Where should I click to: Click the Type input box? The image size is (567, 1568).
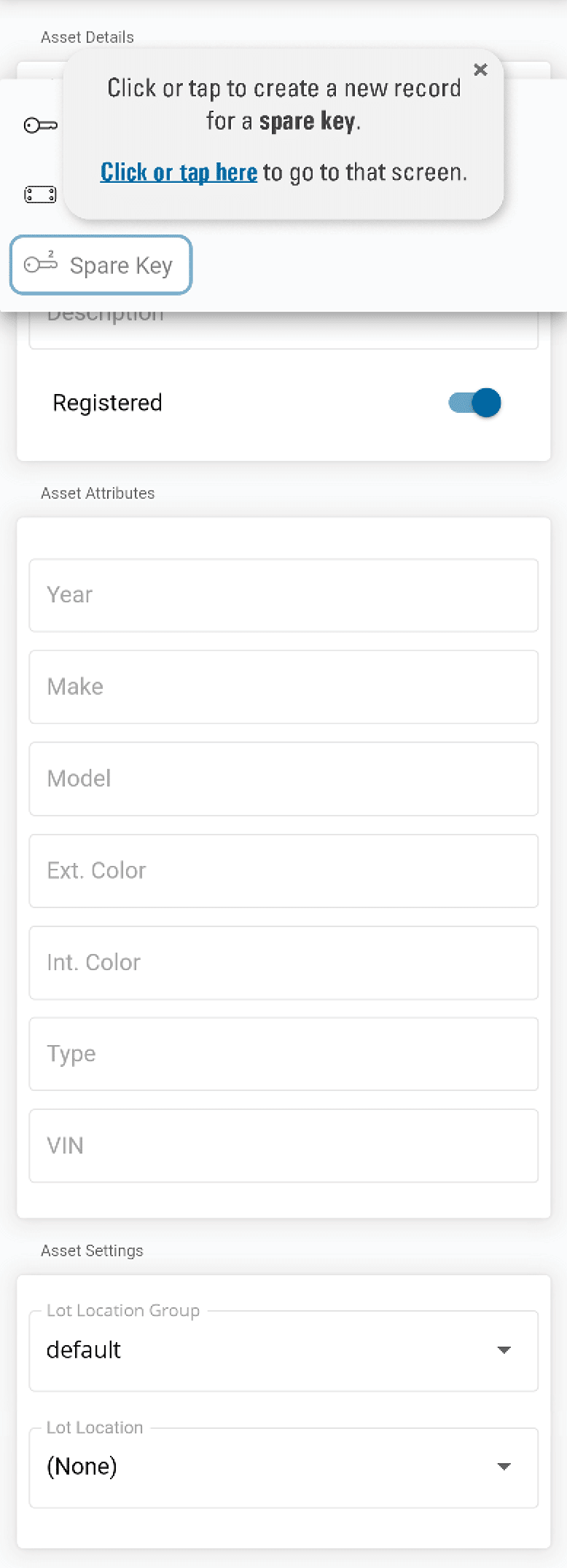point(283,1054)
